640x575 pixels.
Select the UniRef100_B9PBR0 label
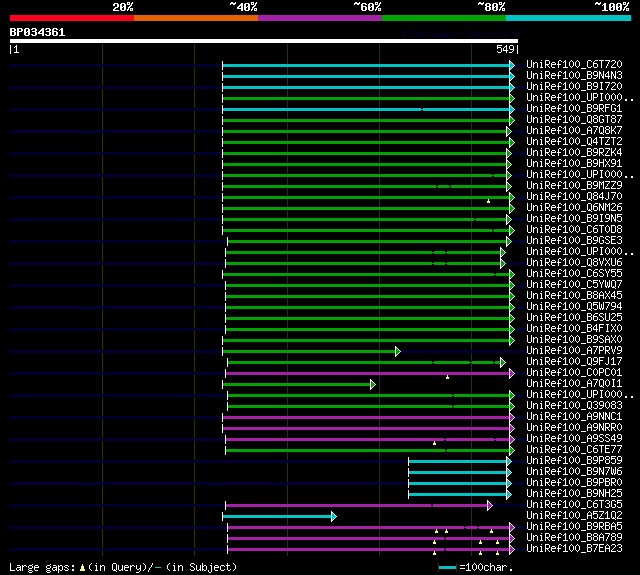574,483
